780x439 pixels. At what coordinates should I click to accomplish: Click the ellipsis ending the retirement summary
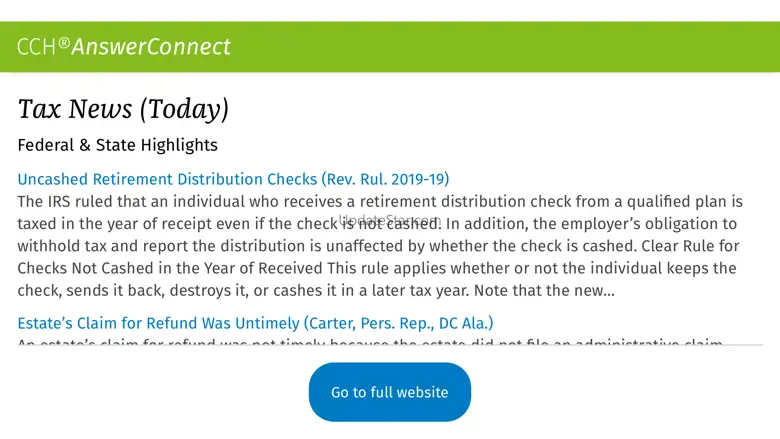[608, 291]
